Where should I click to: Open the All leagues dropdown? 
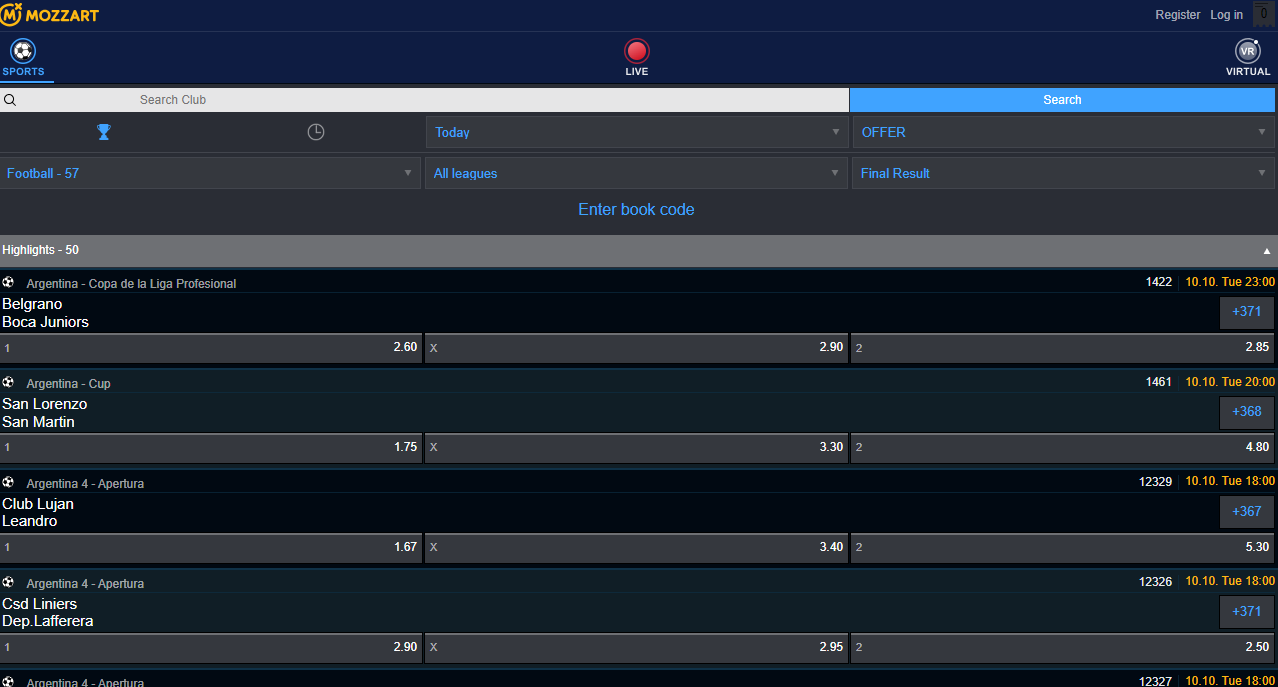(x=636, y=173)
